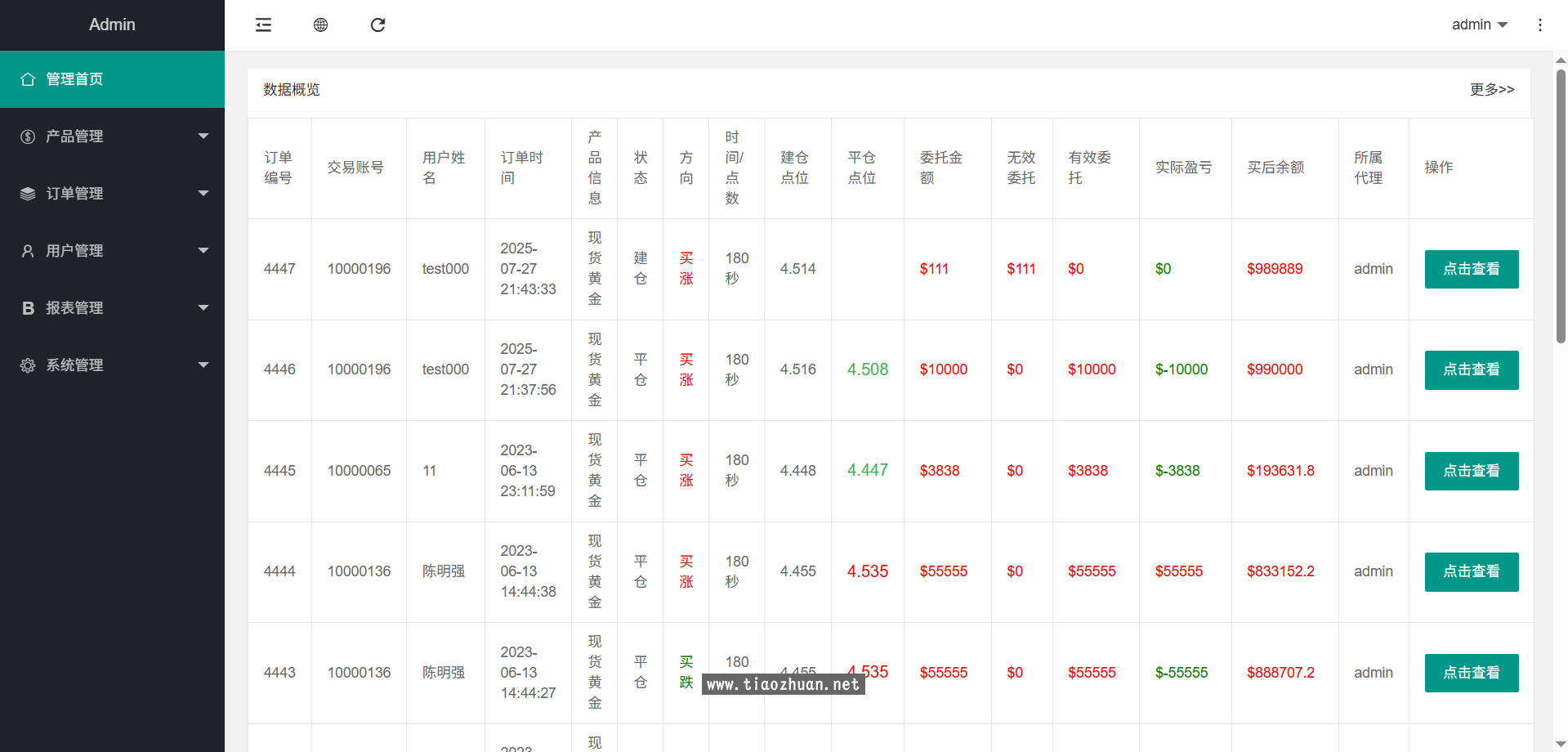View details for order 4444
The height and width of the screenshot is (752, 1568).
(1472, 572)
